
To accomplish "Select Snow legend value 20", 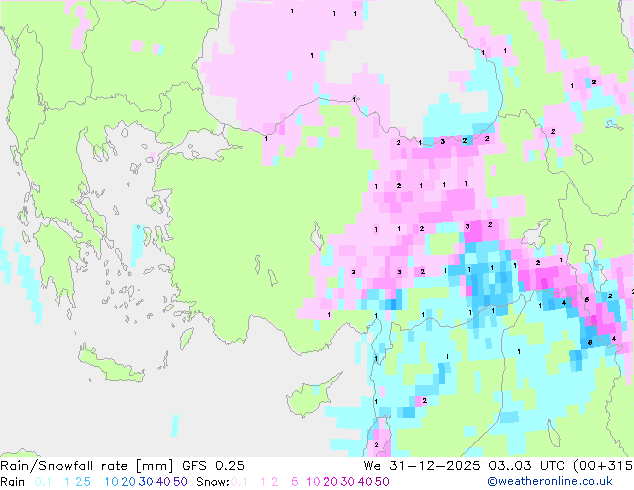I will pos(330,482).
